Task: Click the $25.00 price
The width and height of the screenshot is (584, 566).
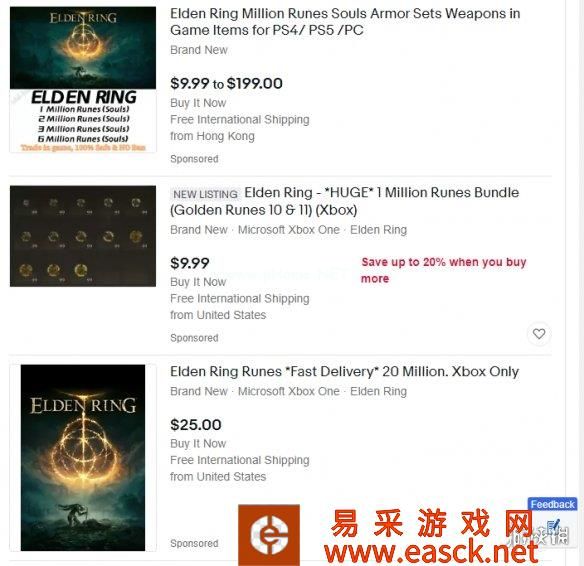Action: (x=196, y=424)
